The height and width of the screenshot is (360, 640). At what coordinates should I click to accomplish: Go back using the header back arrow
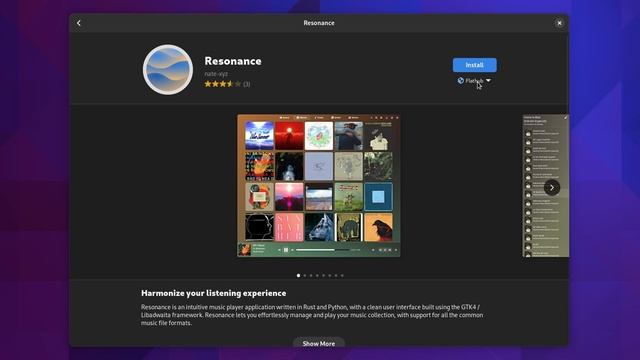(79, 23)
